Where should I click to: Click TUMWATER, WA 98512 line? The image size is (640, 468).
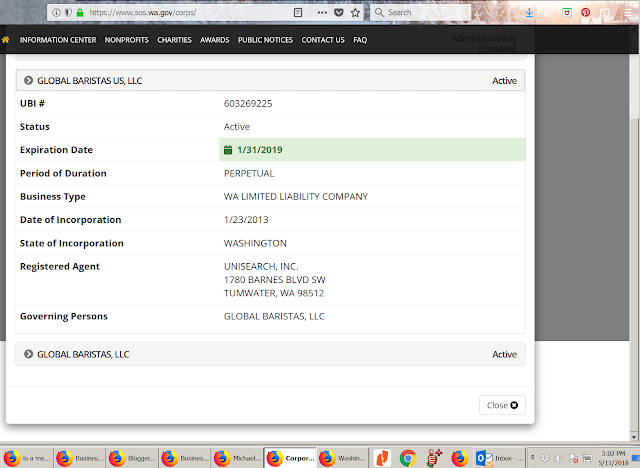pos(274,293)
